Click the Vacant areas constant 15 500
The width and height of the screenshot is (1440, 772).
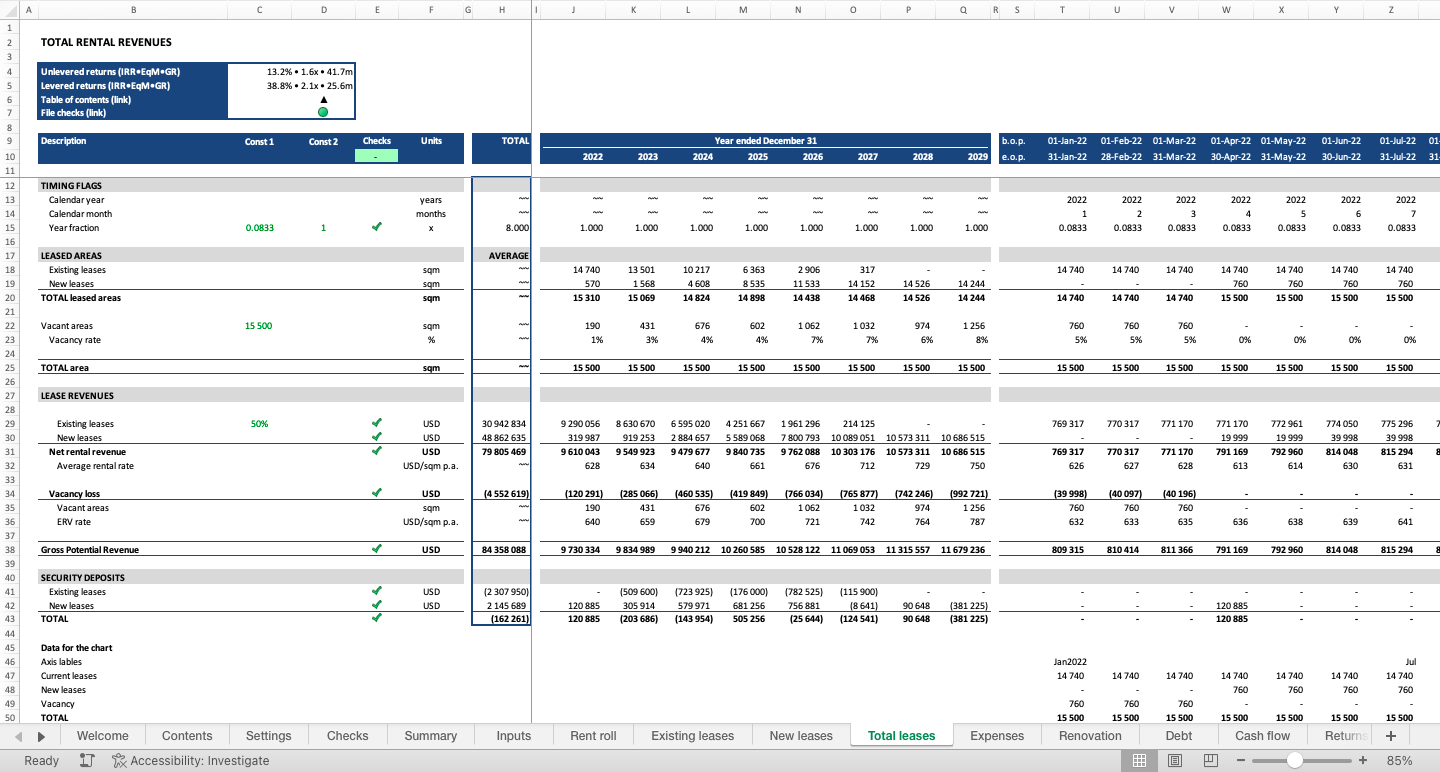pyautogui.click(x=258, y=326)
